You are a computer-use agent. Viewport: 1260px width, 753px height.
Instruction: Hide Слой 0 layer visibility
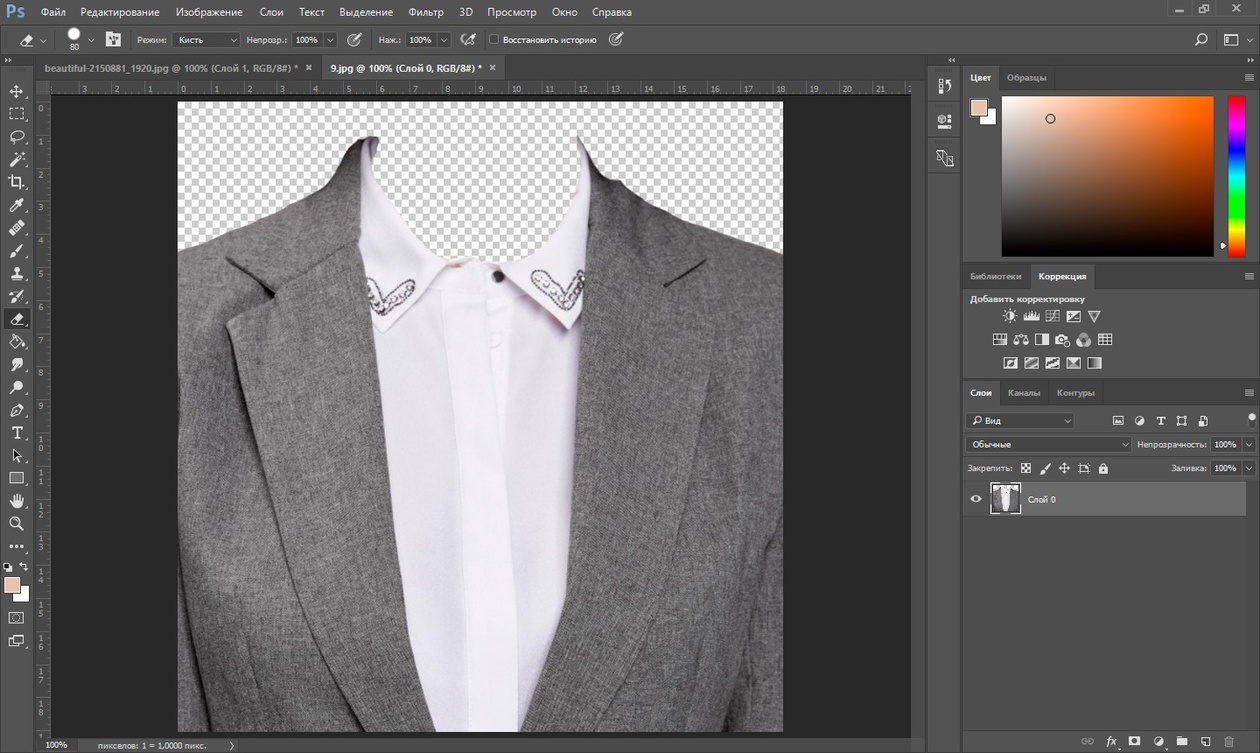tap(976, 499)
